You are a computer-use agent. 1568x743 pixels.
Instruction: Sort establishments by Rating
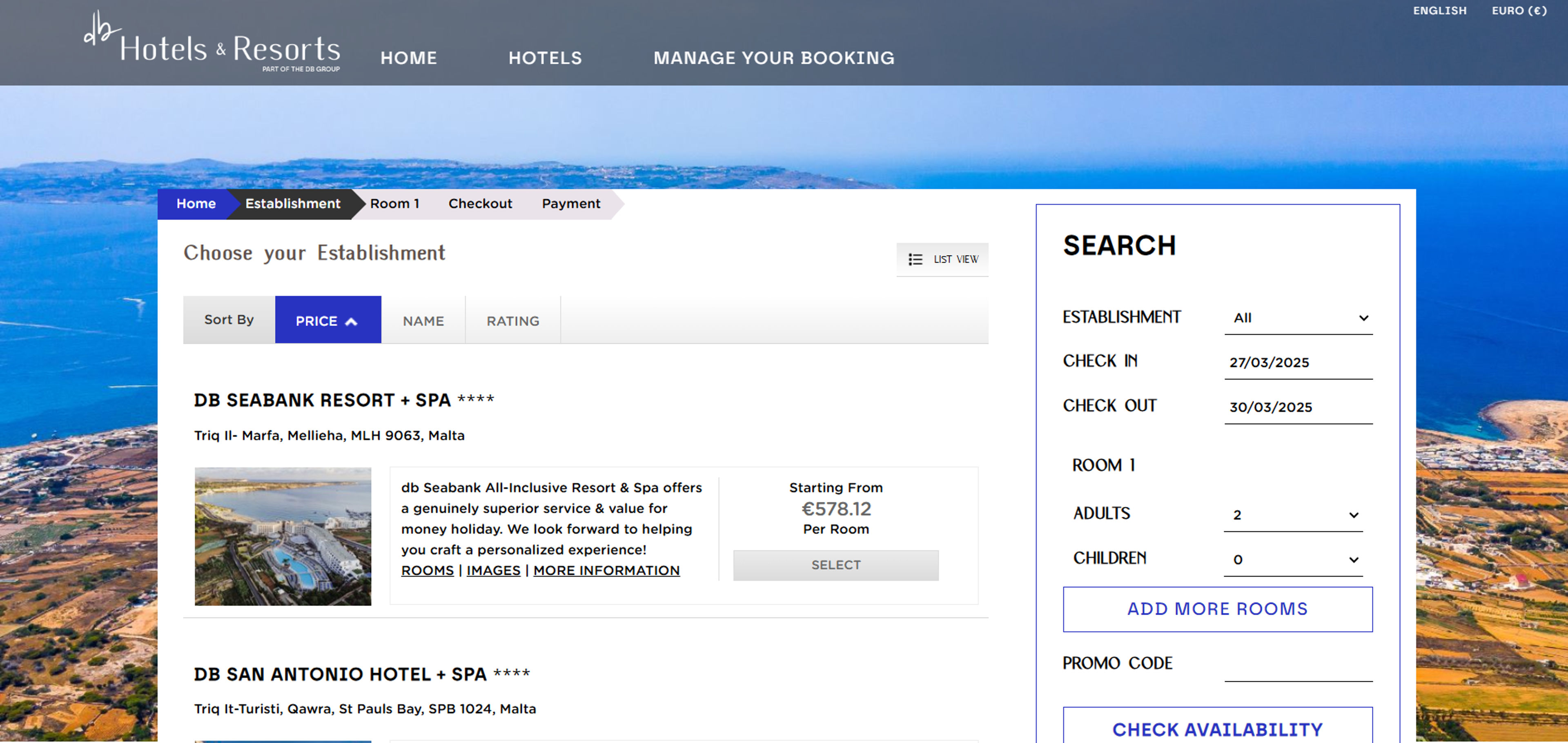click(x=512, y=321)
